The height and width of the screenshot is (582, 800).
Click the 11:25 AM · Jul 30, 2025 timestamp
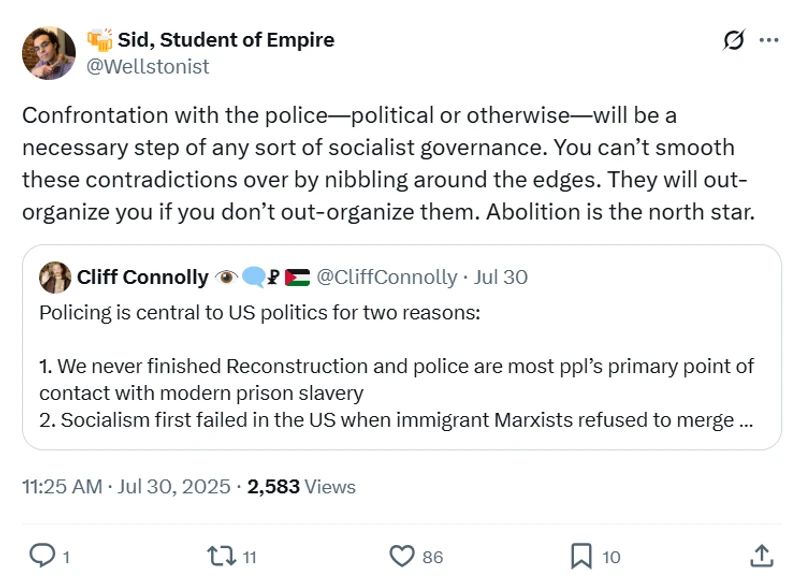pyautogui.click(x=128, y=487)
